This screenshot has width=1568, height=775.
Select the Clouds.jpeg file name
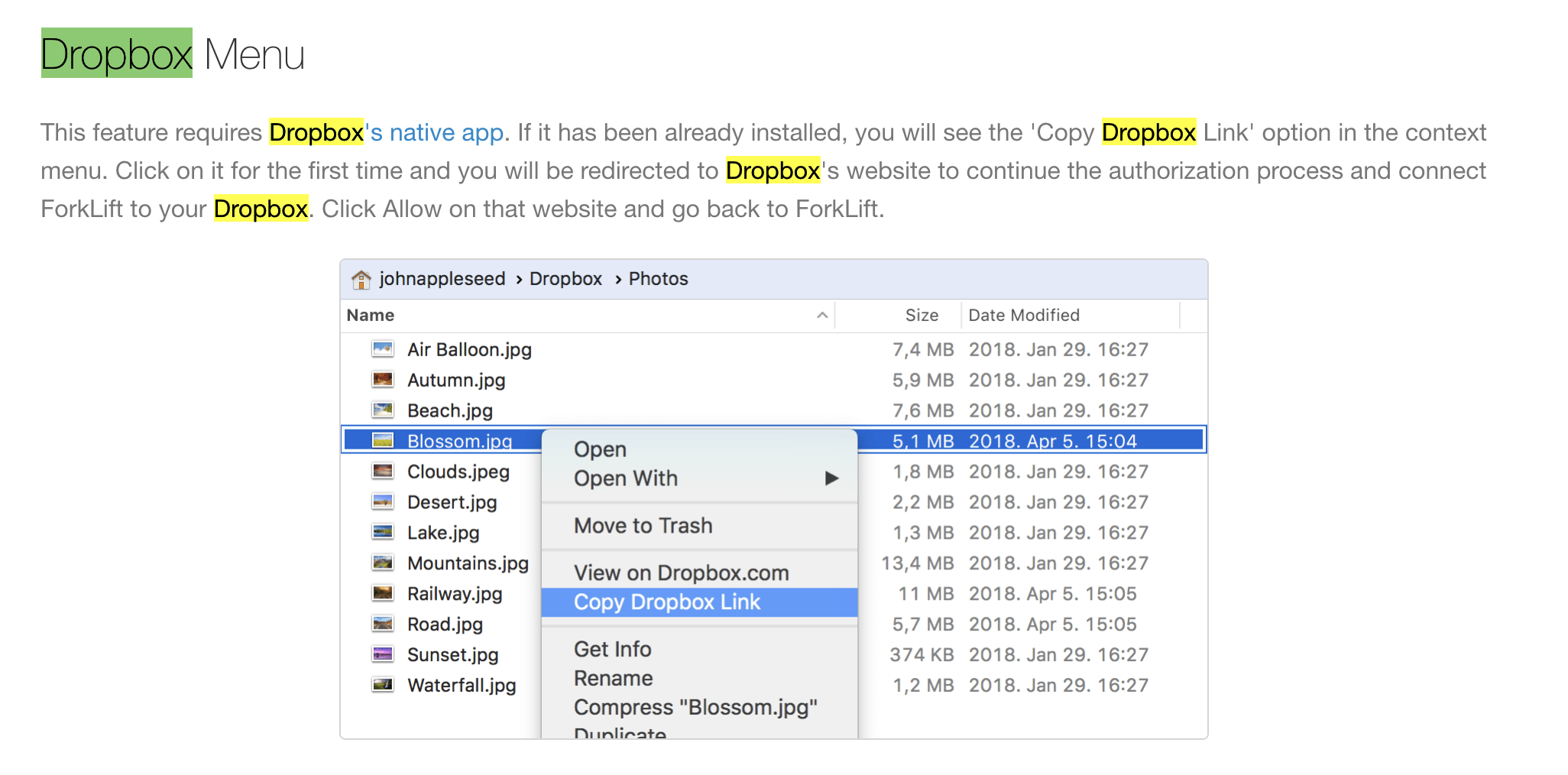point(458,472)
